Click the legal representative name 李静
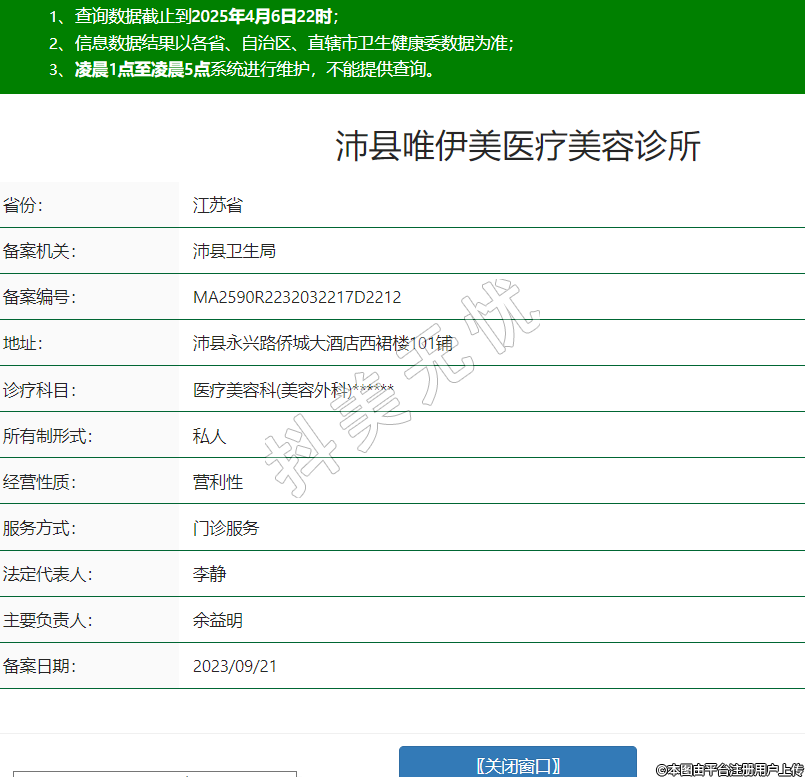Screen dimensions: 805x777 (210, 574)
